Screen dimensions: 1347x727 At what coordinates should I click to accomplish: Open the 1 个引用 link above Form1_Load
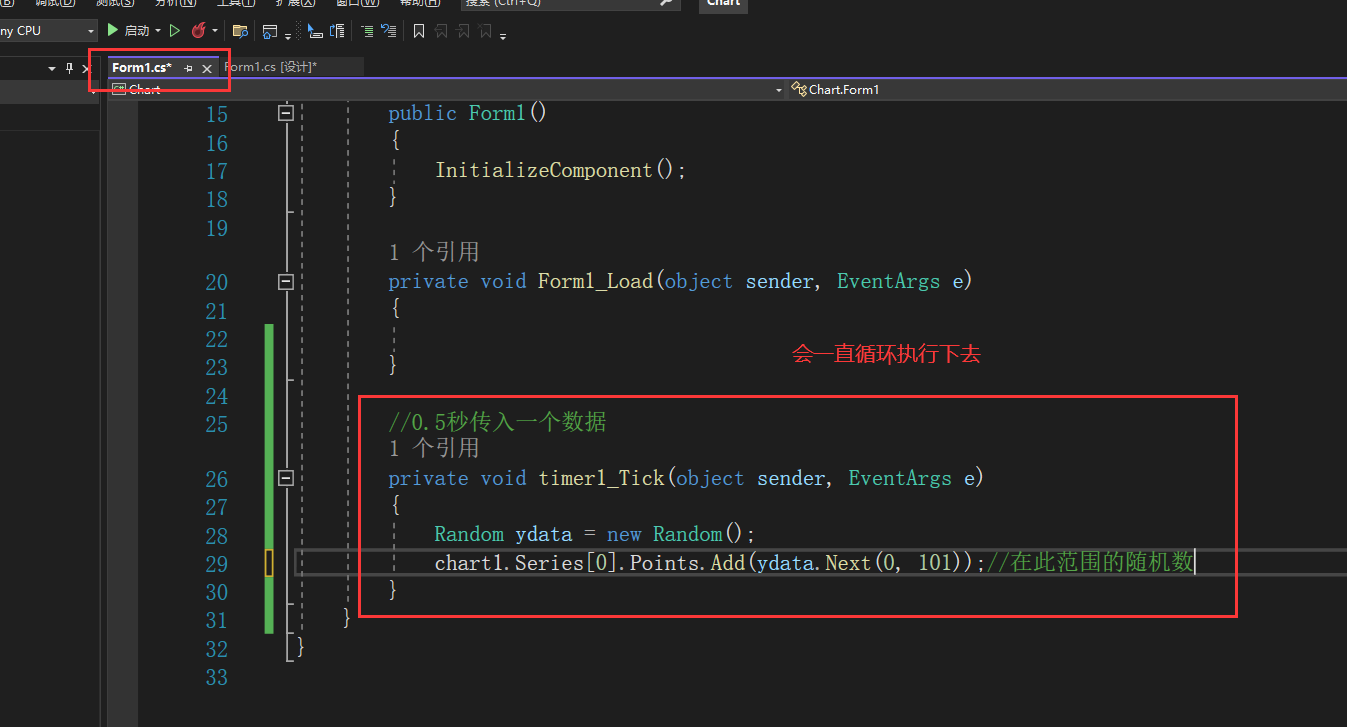click(x=434, y=251)
